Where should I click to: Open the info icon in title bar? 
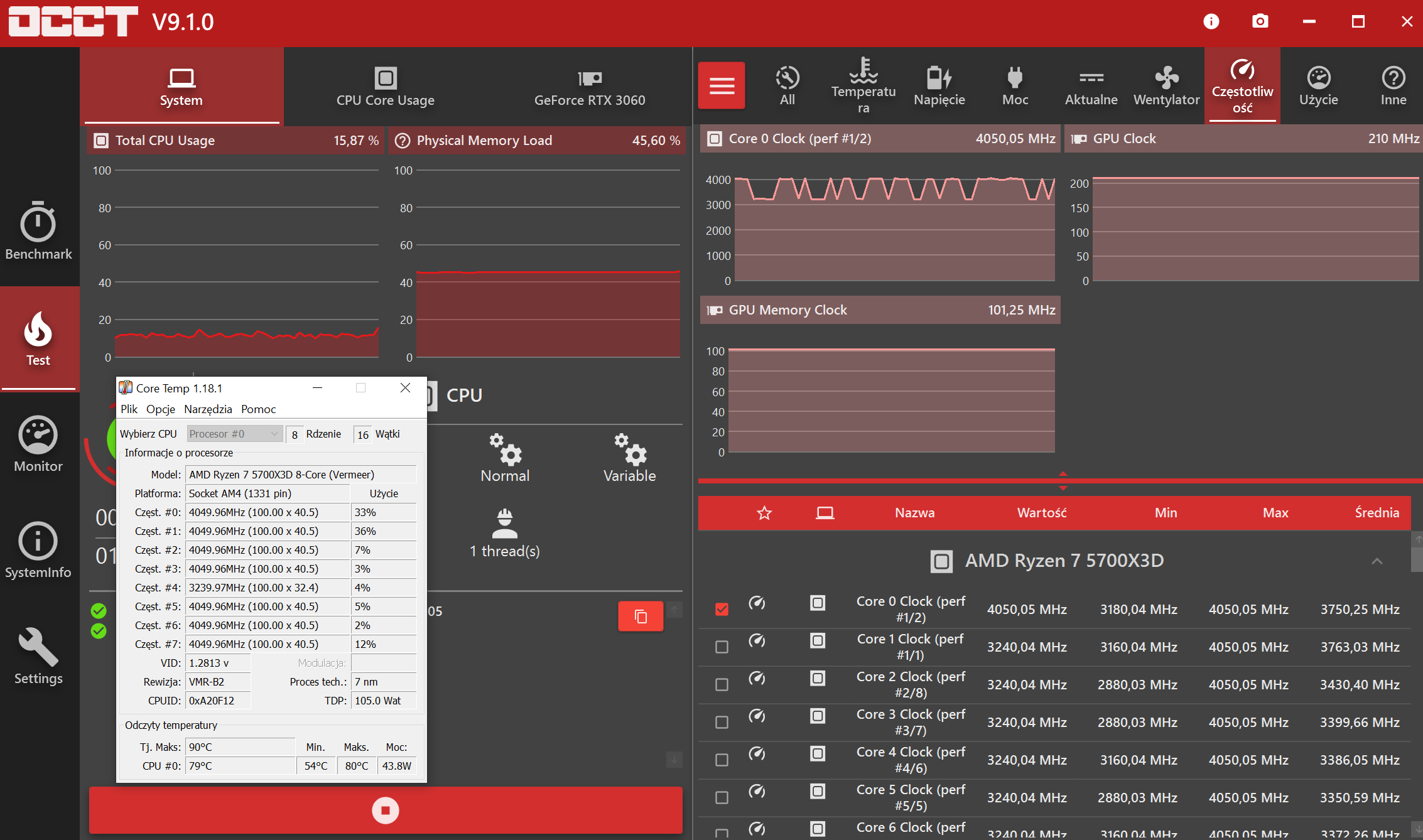pos(1211,22)
